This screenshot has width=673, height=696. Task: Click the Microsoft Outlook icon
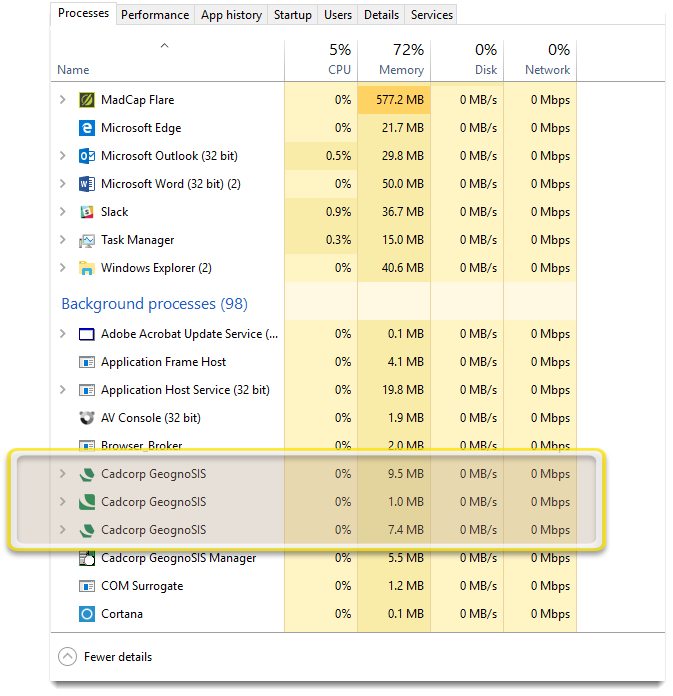[x=86, y=156]
